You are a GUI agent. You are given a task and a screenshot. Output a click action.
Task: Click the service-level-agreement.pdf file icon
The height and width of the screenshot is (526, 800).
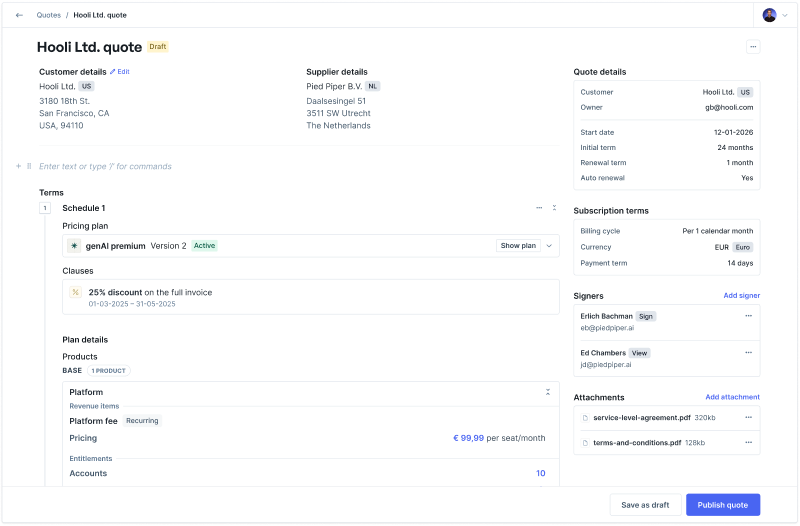click(585, 418)
